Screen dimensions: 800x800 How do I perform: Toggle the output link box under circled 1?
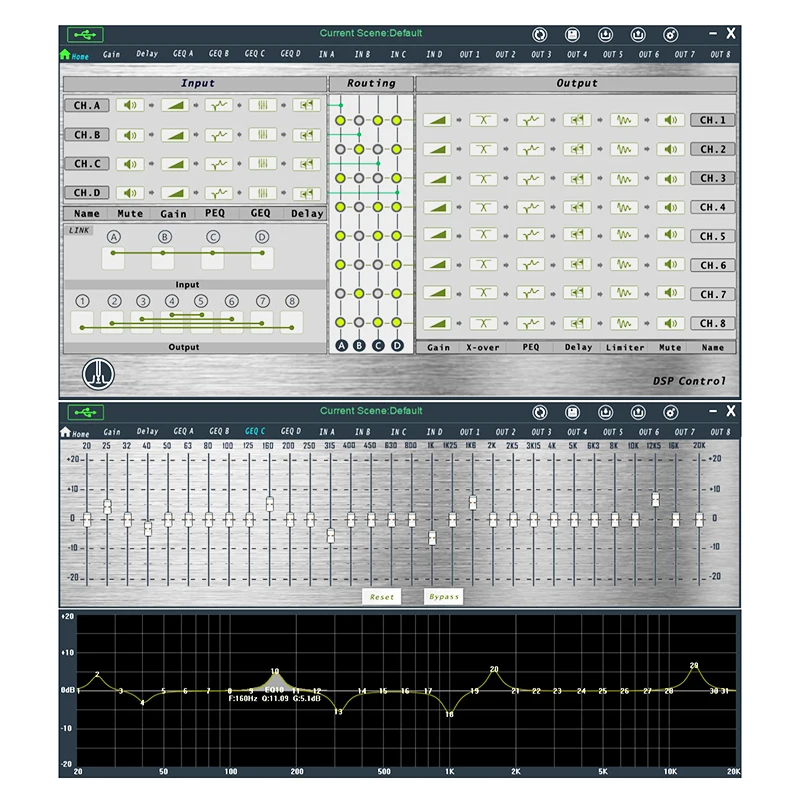tap(82, 322)
